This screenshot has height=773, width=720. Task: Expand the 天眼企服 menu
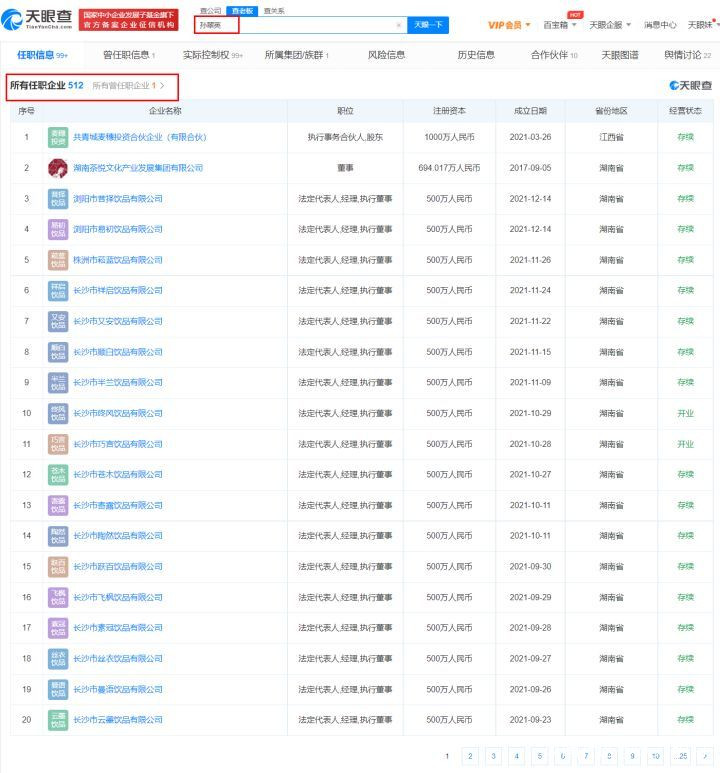[x=610, y=25]
